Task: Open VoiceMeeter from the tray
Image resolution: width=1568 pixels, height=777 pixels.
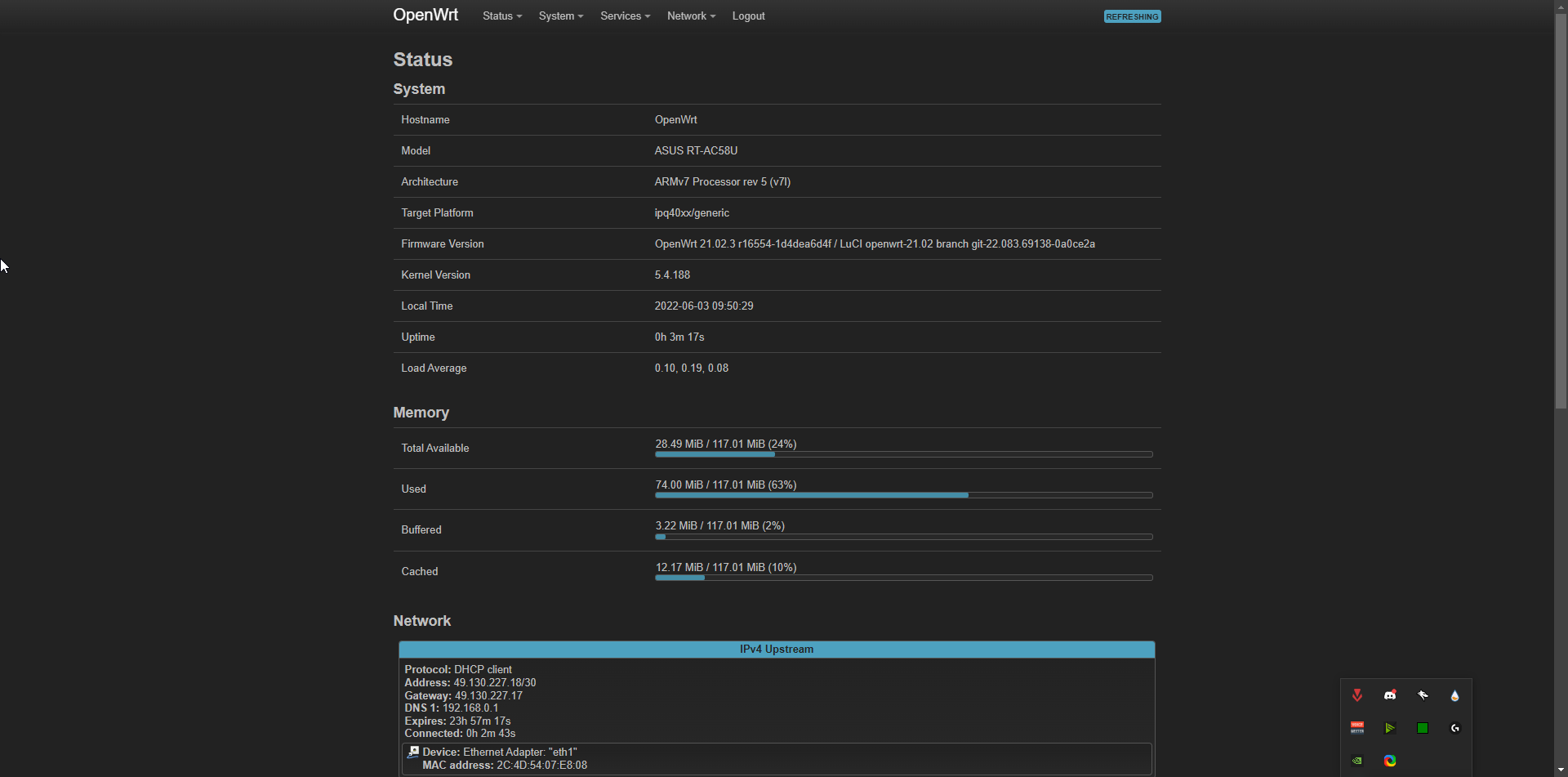Action: coord(1357,727)
